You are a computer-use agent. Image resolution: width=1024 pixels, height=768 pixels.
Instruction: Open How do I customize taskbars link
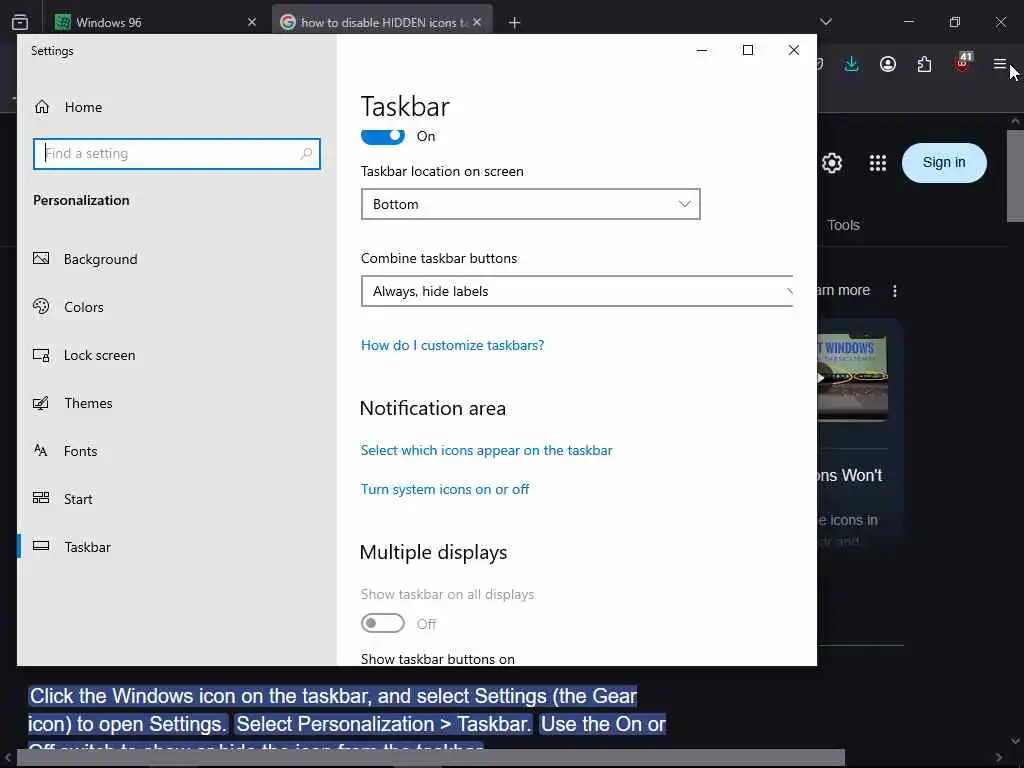tap(453, 345)
